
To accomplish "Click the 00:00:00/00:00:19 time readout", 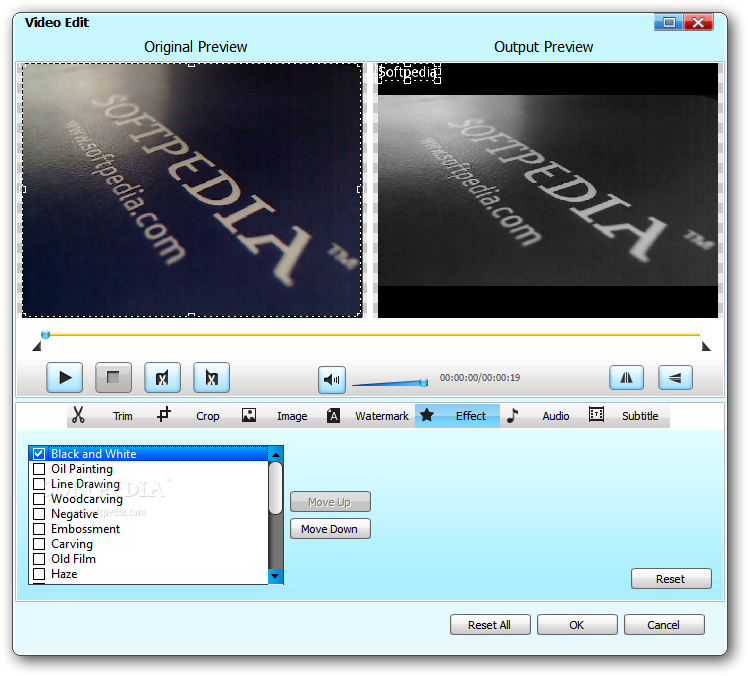I will 479,378.
